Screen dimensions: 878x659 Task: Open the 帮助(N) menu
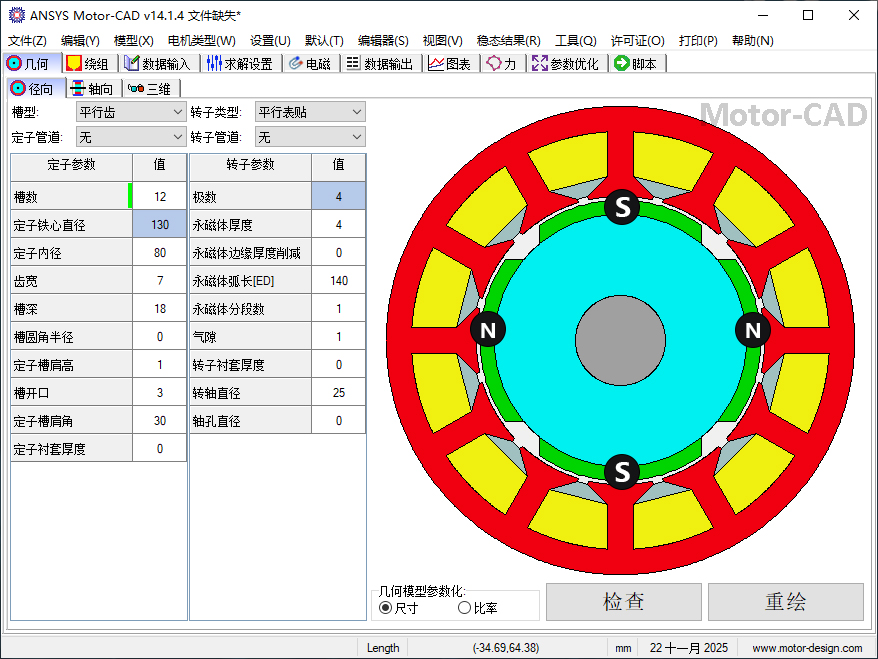[753, 41]
